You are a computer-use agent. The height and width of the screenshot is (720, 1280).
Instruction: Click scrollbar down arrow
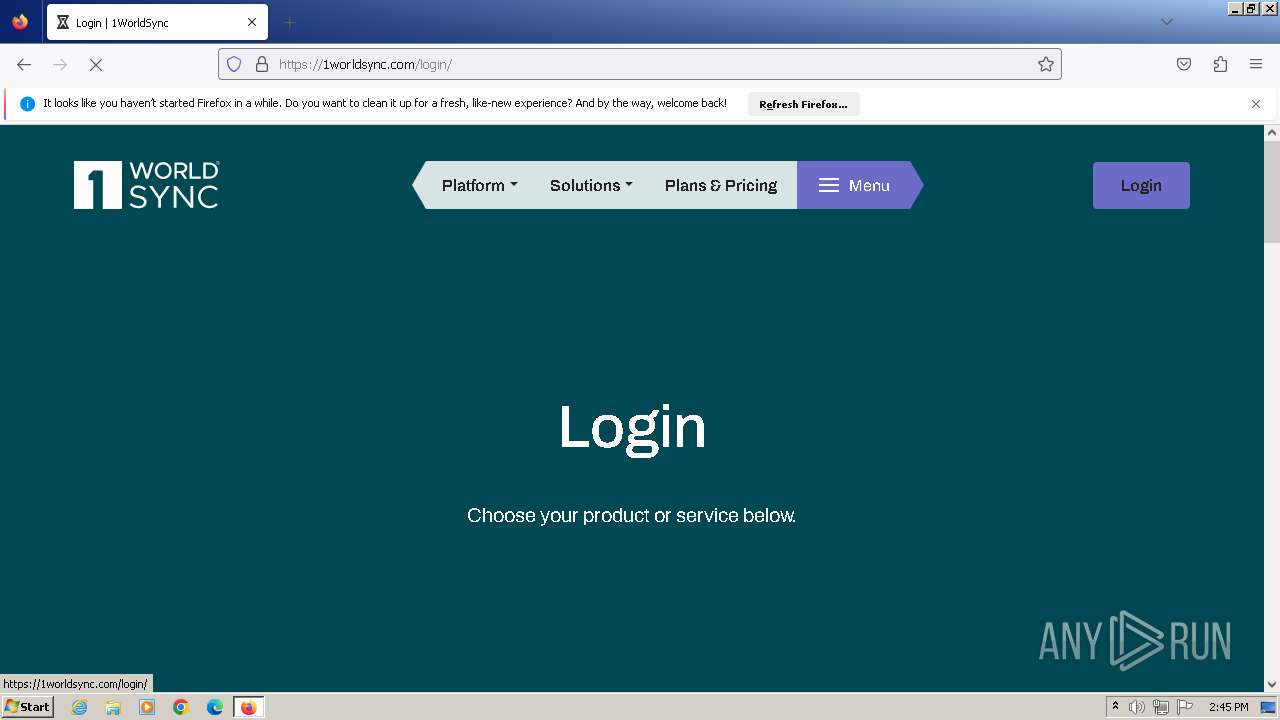pyautogui.click(x=1272, y=685)
